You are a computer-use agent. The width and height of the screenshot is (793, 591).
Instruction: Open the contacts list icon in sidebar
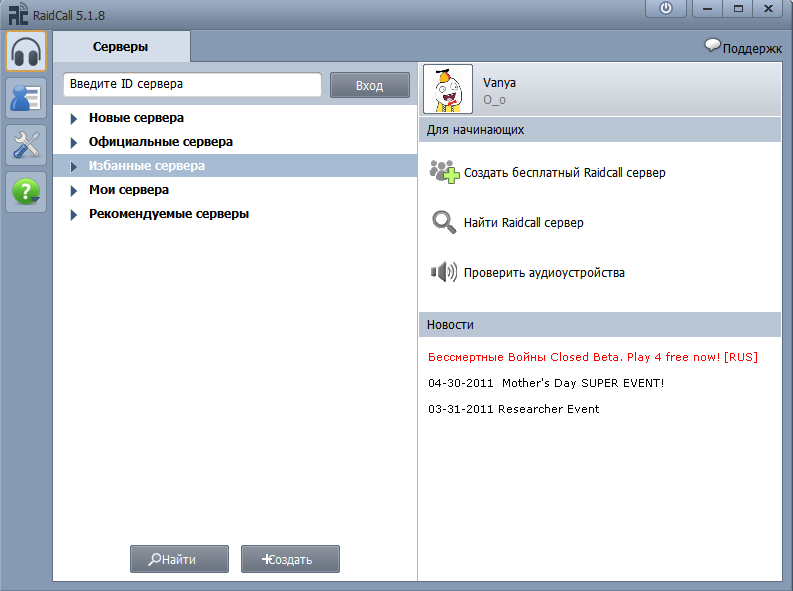click(x=26, y=98)
